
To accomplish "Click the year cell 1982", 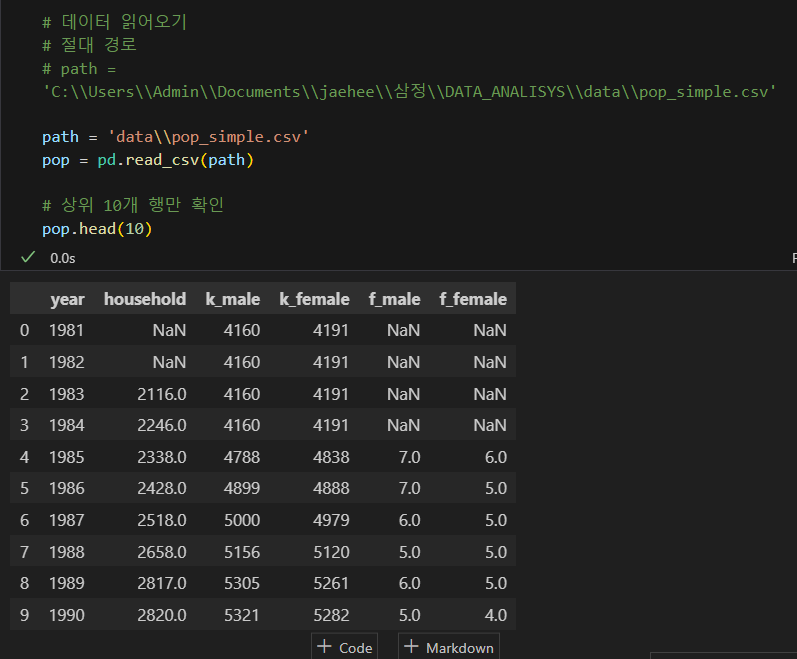I will pyautogui.click(x=67, y=362).
